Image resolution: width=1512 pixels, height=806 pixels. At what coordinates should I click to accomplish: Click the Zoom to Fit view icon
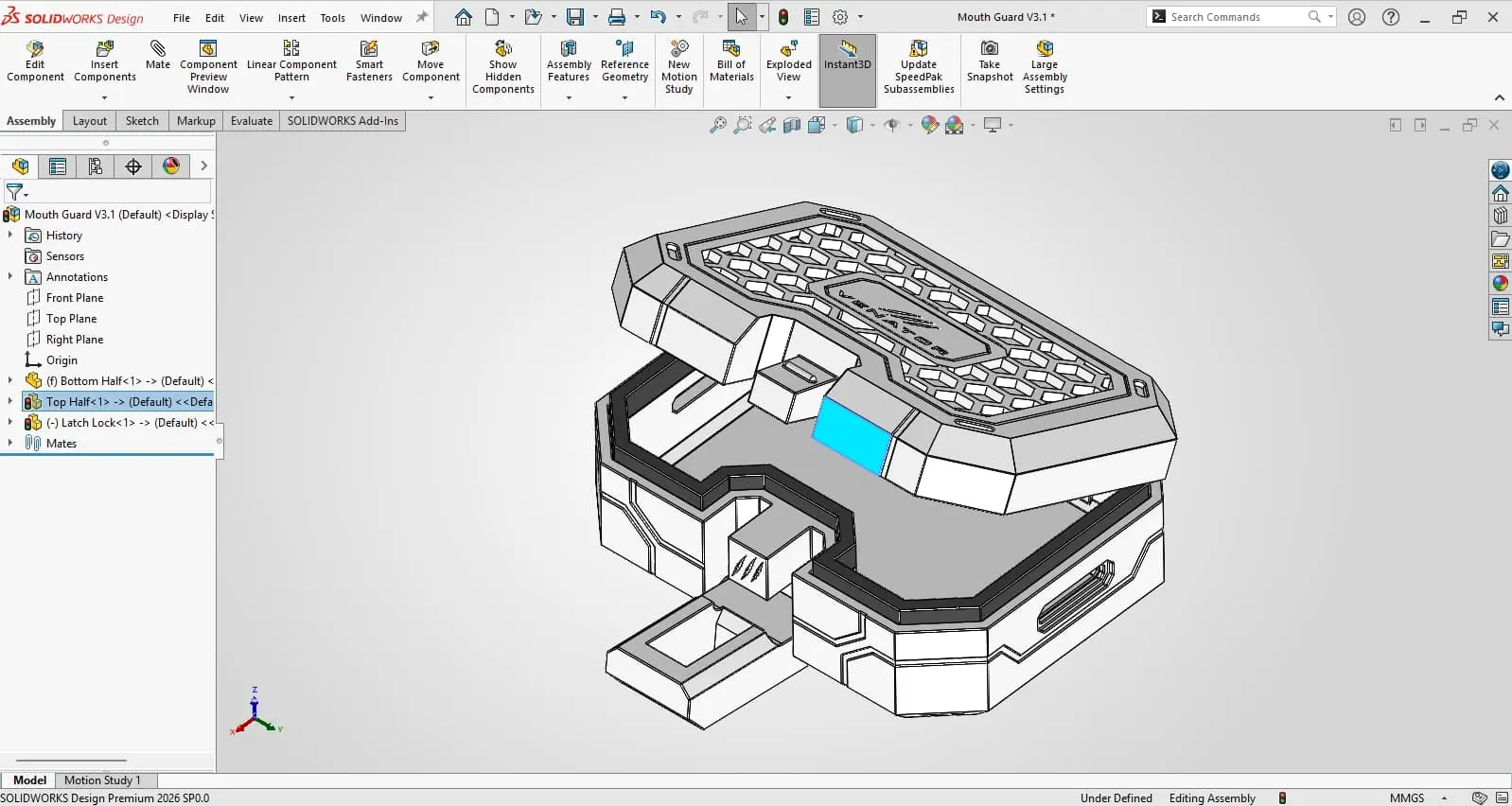pyautogui.click(x=718, y=125)
